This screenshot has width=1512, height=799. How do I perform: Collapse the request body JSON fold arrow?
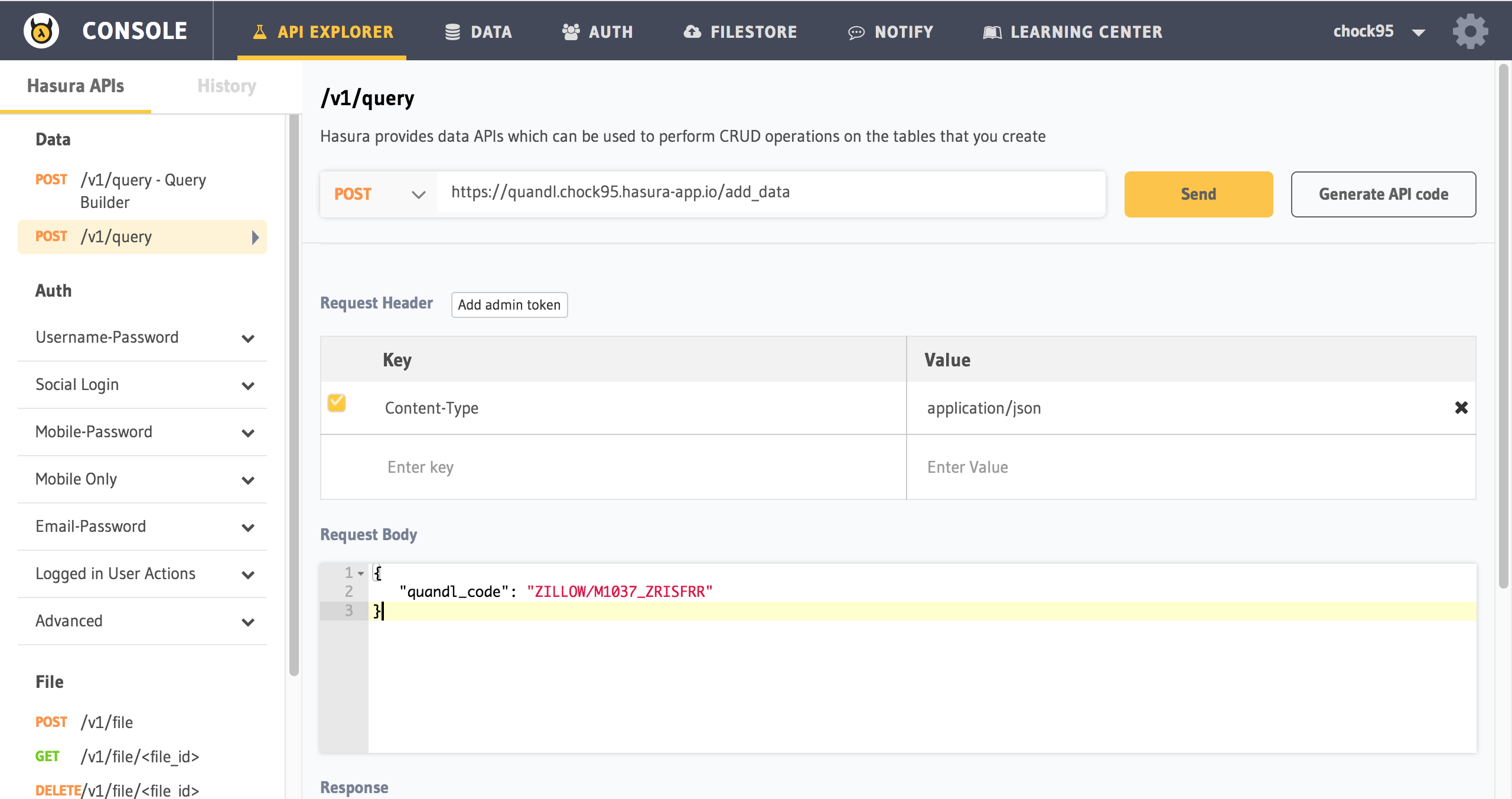point(361,573)
